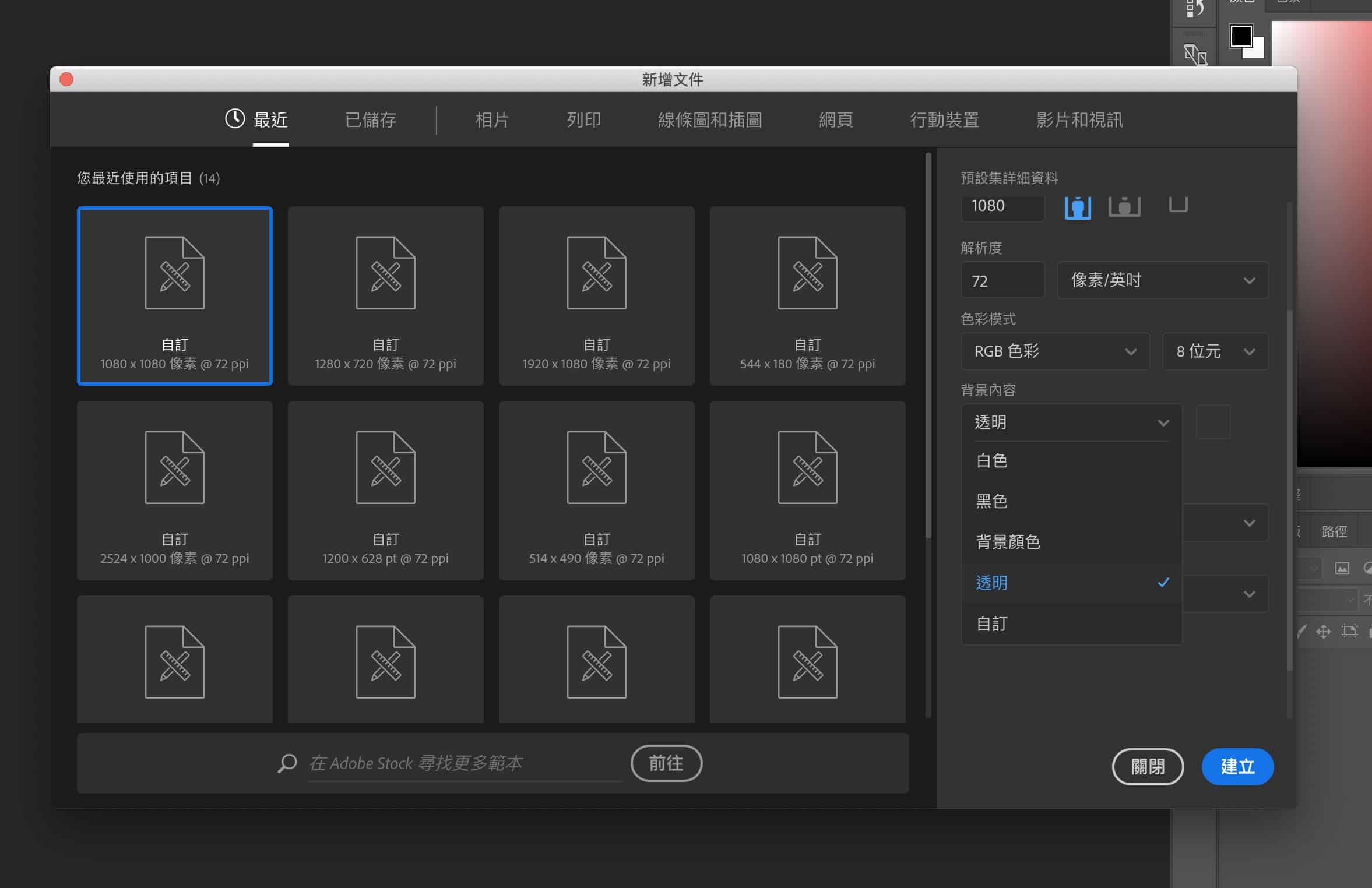Choose 背景顏色 from background list
The width and height of the screenshot is (1372, 888).
(x=1071, y=542)
